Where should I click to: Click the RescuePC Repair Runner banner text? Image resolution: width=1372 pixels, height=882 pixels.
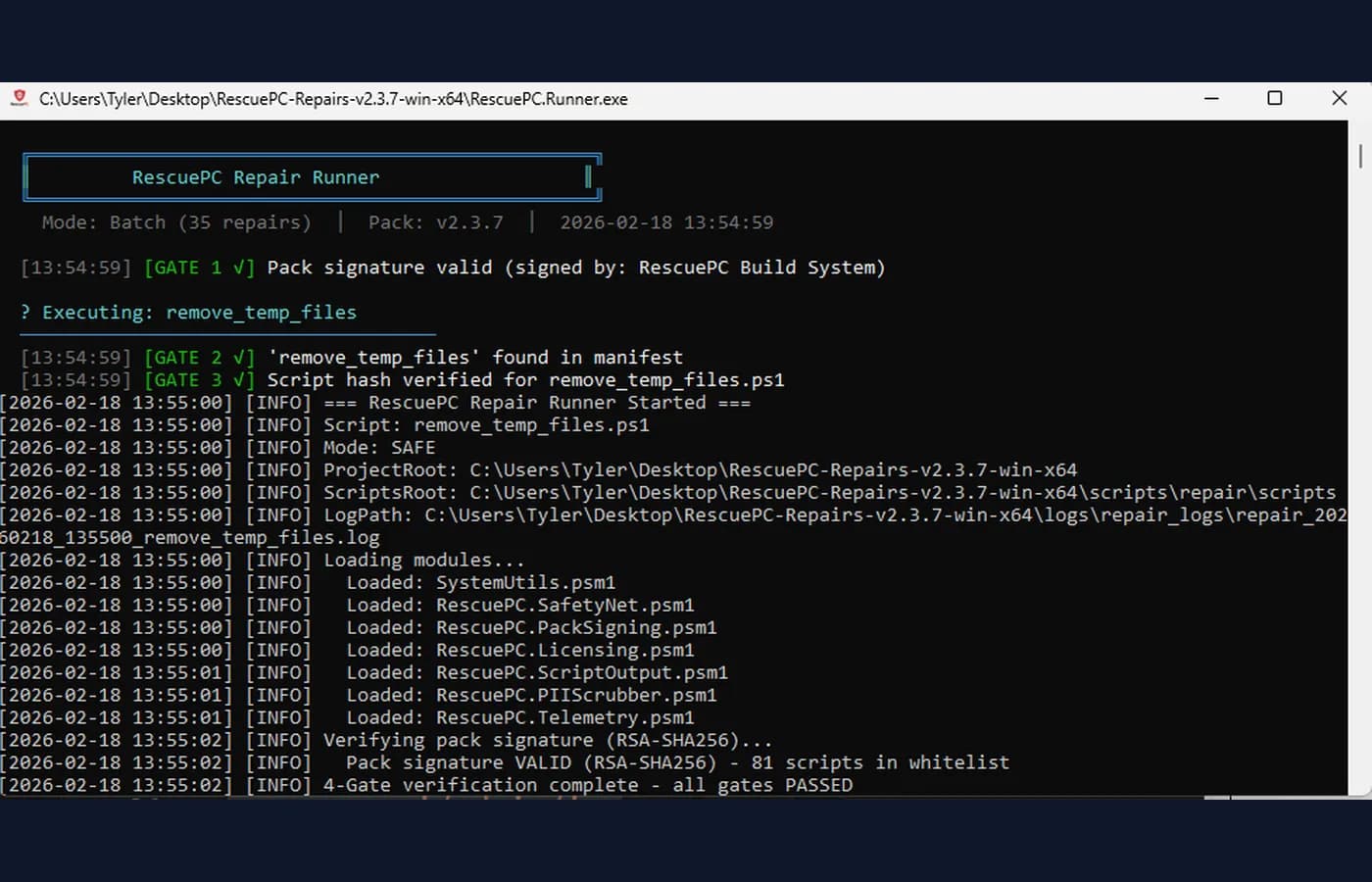(256, 177)
